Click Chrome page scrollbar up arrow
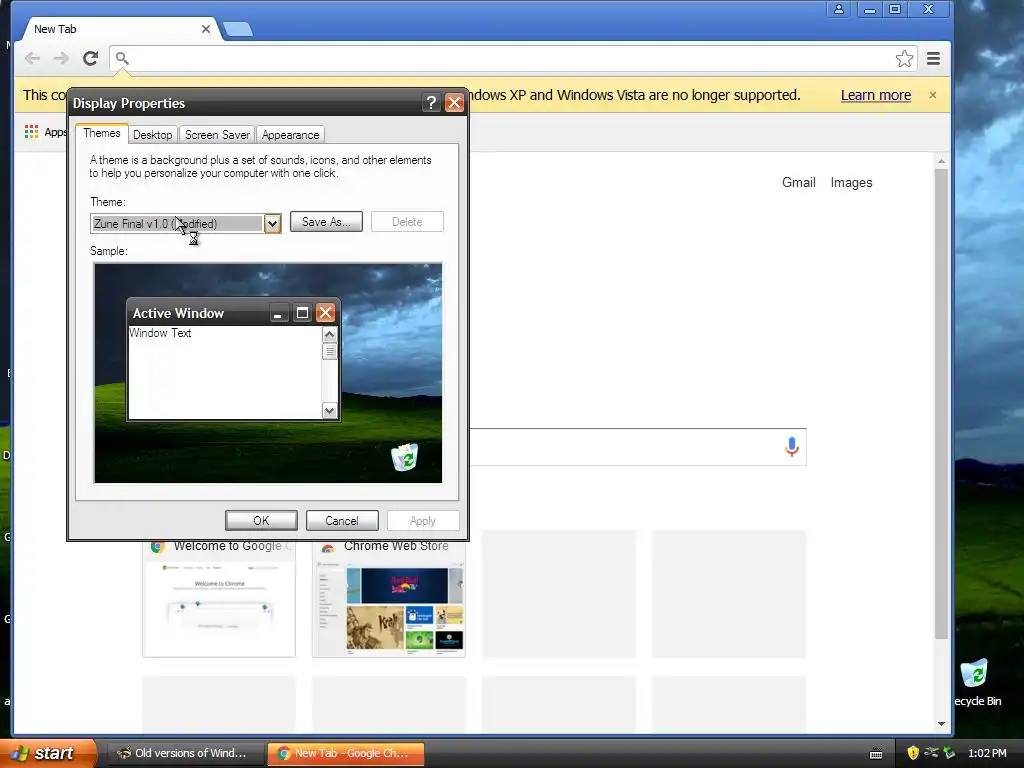Screen dimensions: 1024x768 941,161
